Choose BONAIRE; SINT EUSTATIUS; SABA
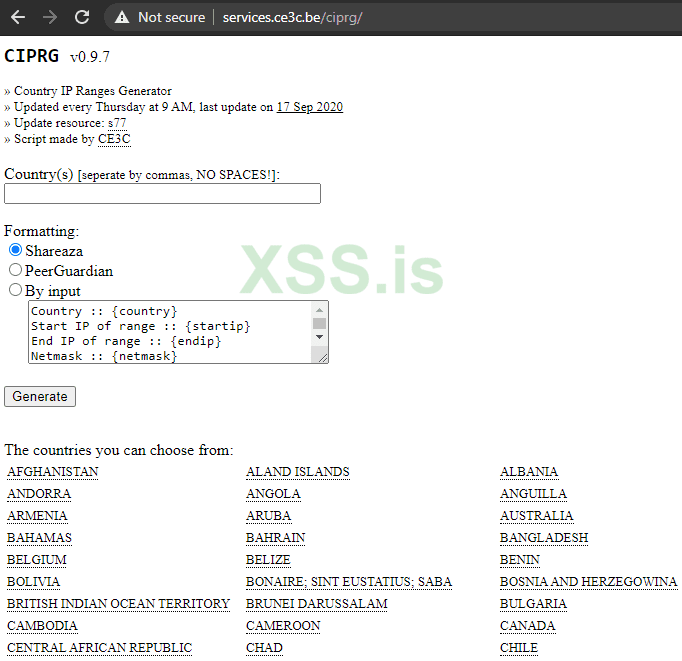 click(x=349, y=582)
